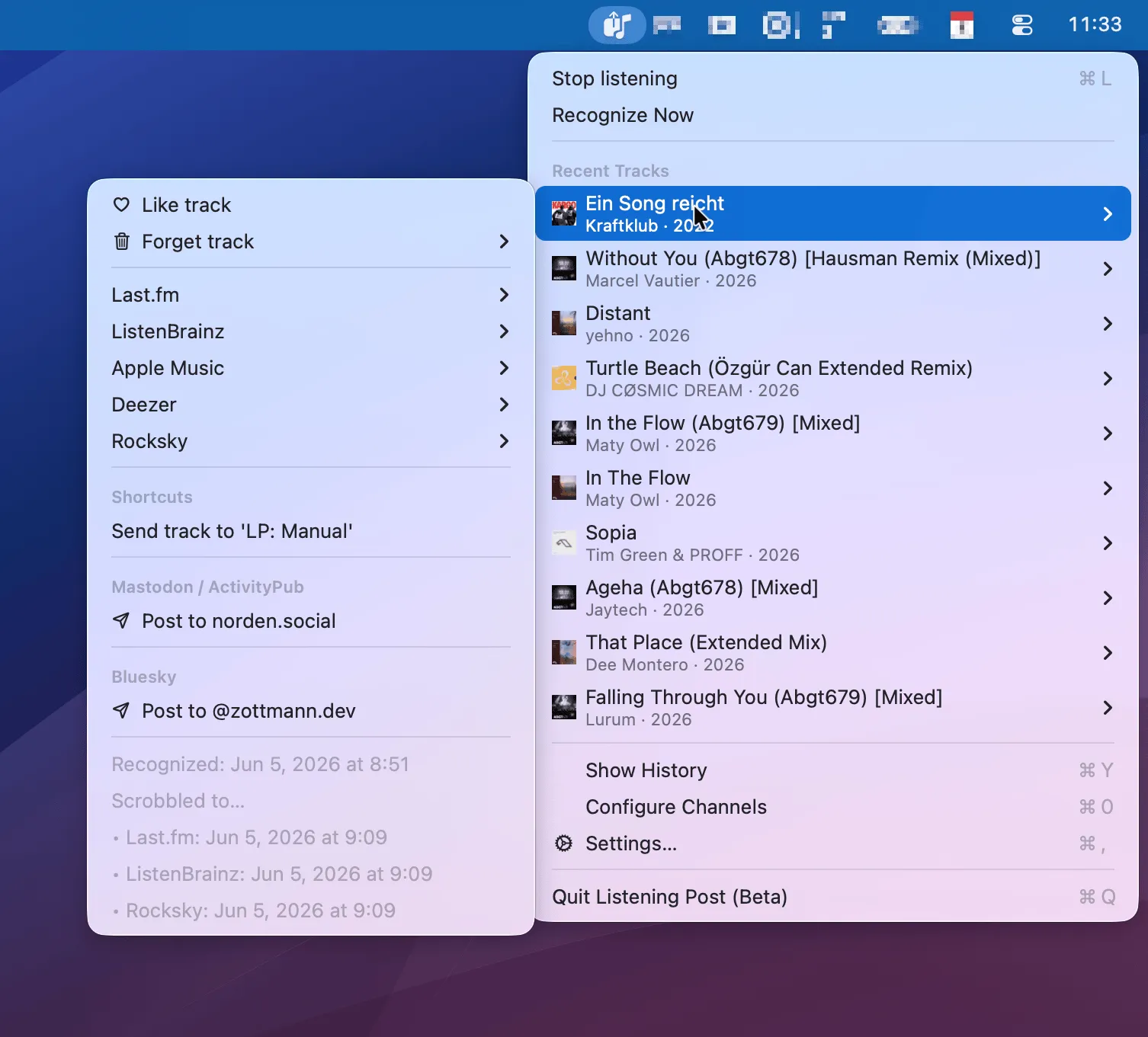Open the ListenBrainz menu entry
Viewport: 1148px width, 1037px height.
pyautogui.click(x=311, y=331)
